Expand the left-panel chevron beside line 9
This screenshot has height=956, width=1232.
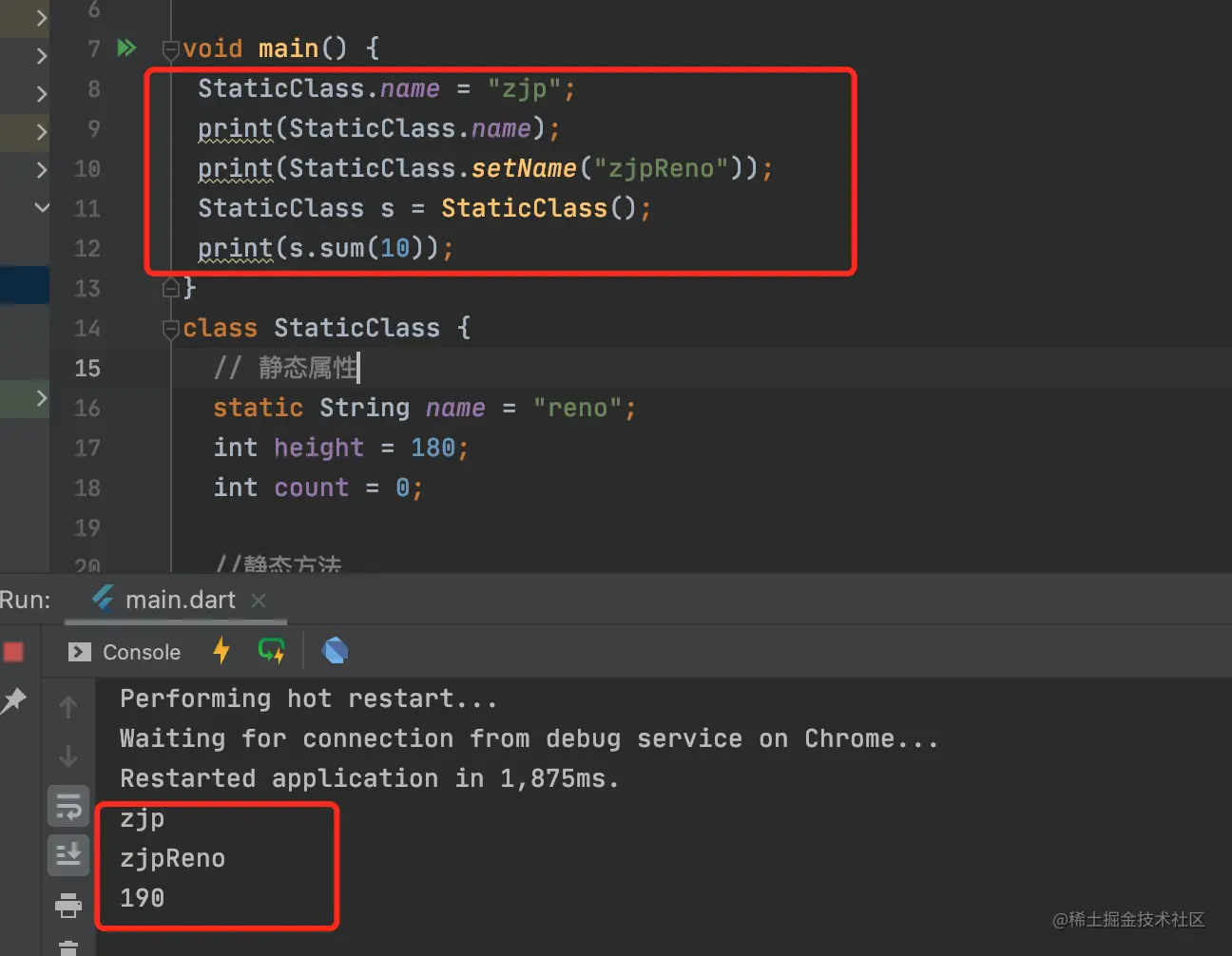41,131
